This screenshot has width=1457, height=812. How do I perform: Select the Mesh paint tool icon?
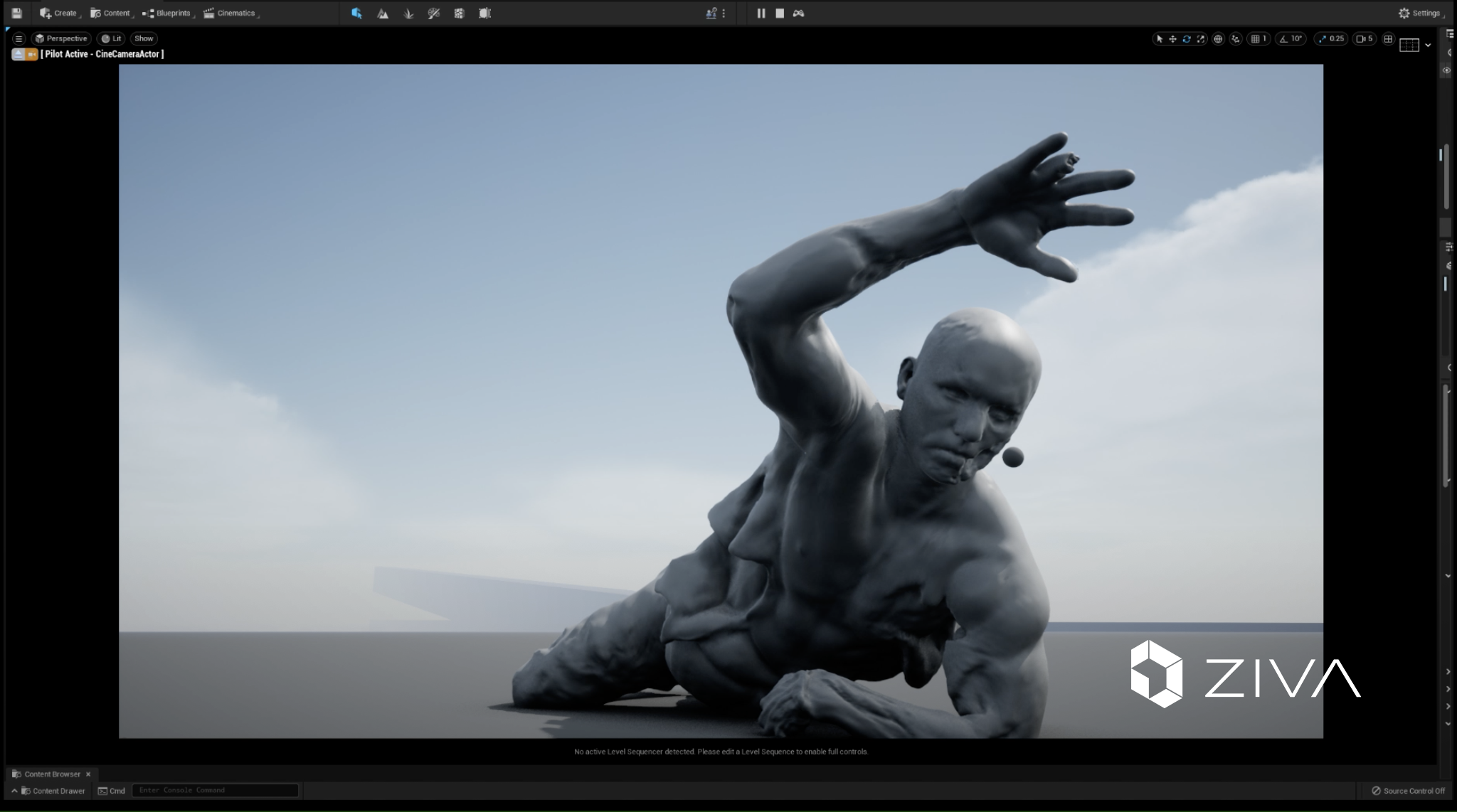[434, 13]
